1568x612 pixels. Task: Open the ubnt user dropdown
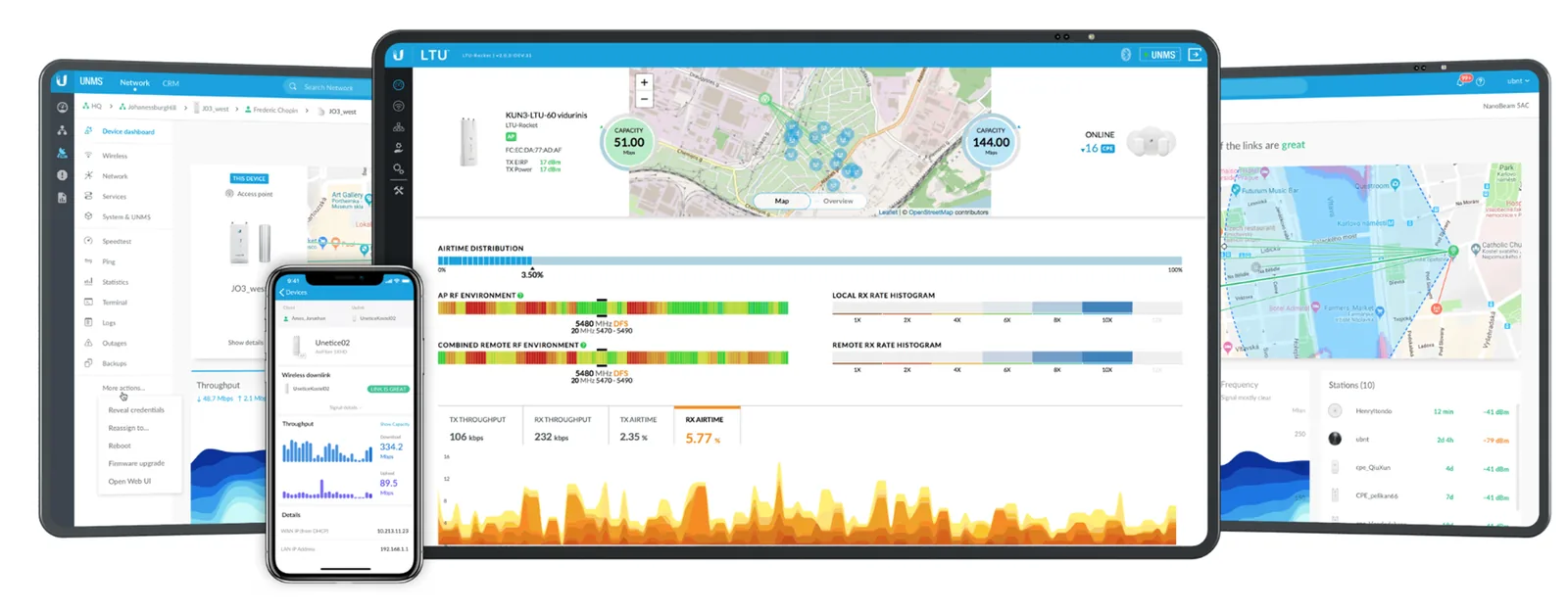tap(1518, 81)
